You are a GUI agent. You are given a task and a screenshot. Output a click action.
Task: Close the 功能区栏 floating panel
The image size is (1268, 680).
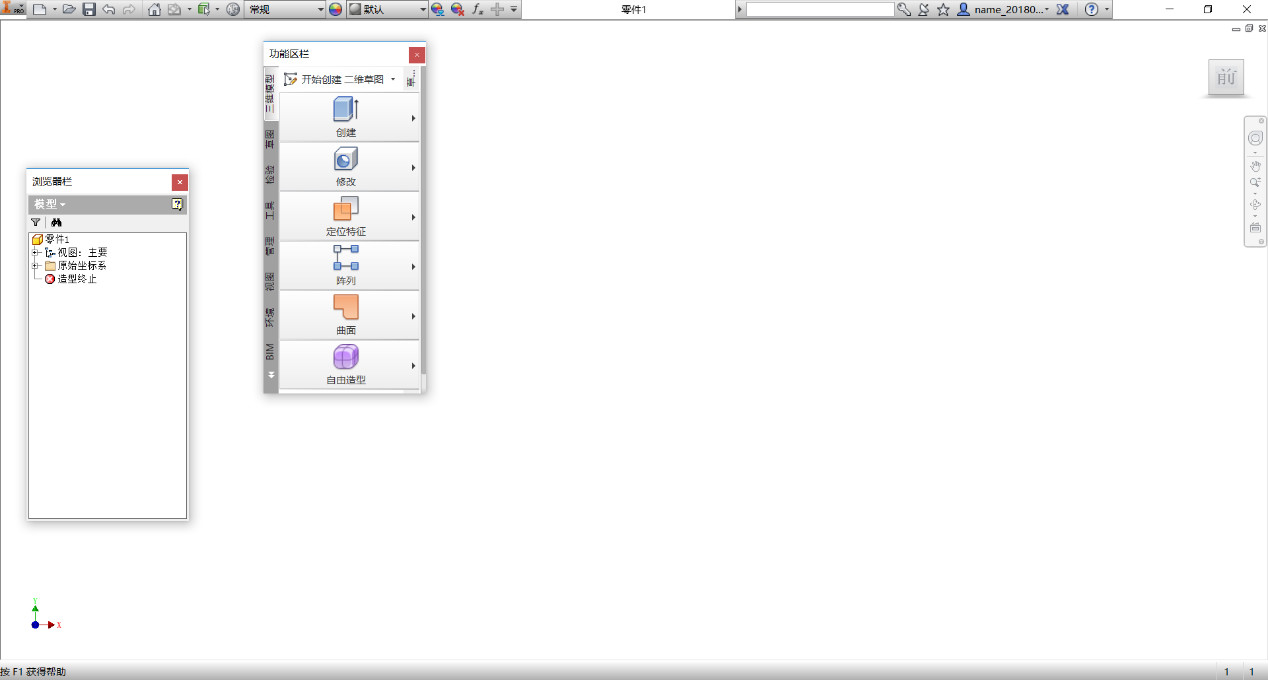tap(417, 54)
